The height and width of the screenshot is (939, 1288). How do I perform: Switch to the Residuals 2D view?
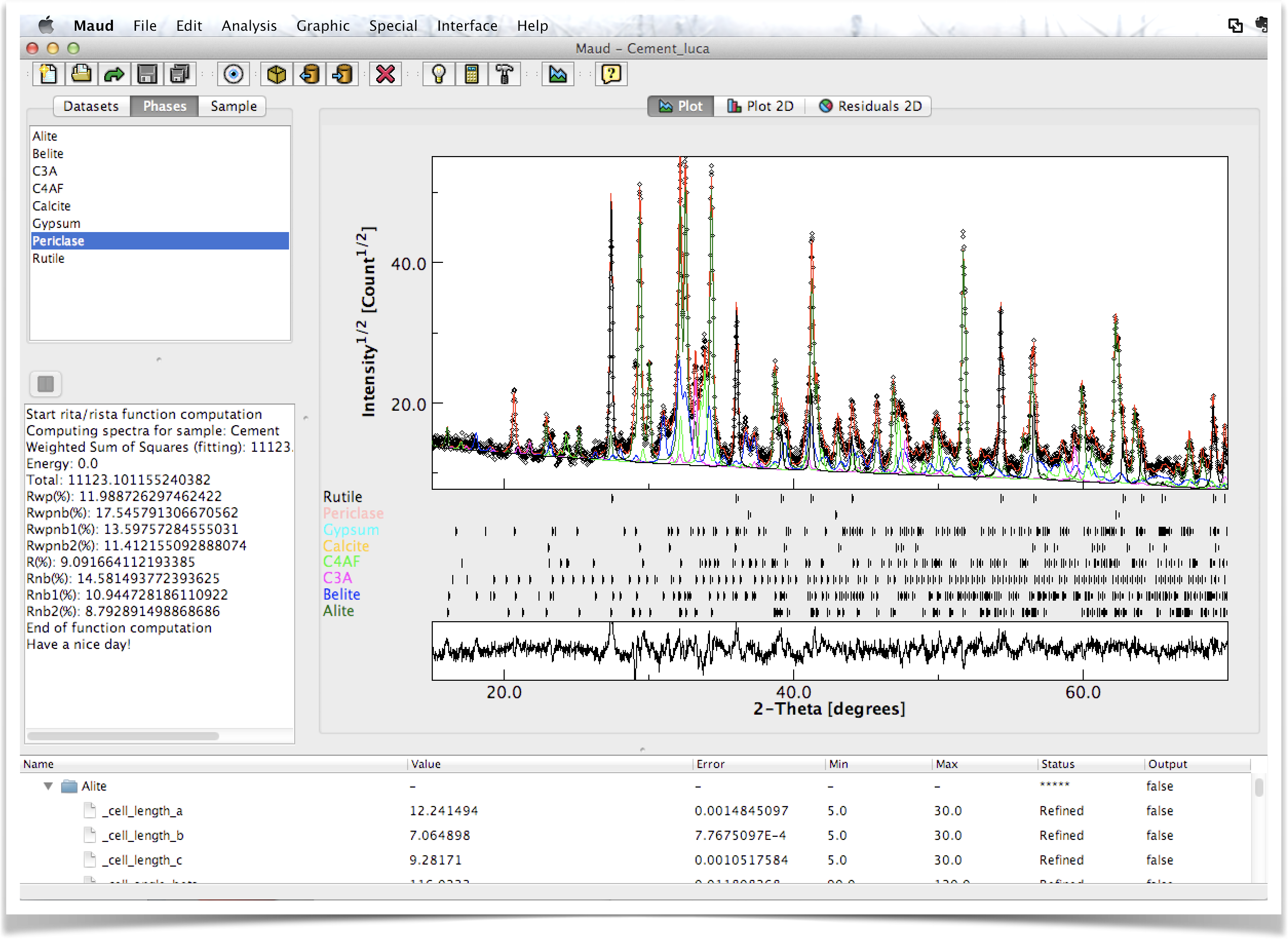[x=870, y=106]
